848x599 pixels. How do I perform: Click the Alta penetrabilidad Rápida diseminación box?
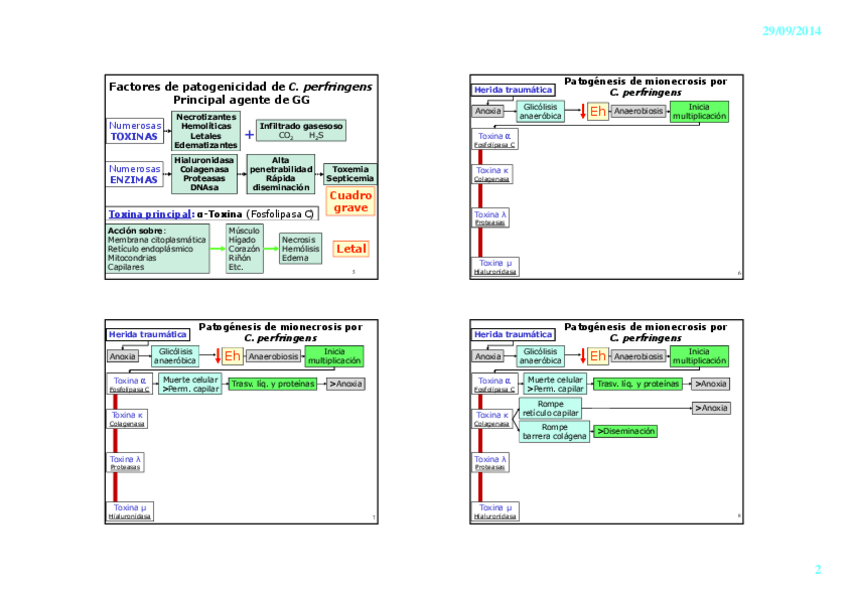click(281, 174)
